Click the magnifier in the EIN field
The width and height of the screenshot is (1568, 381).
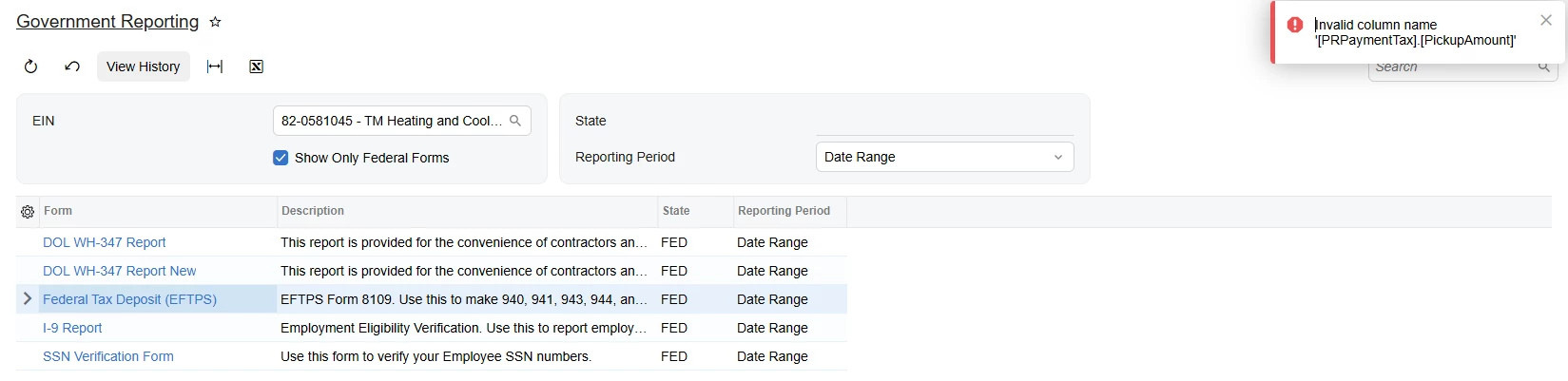pos(515,121)
